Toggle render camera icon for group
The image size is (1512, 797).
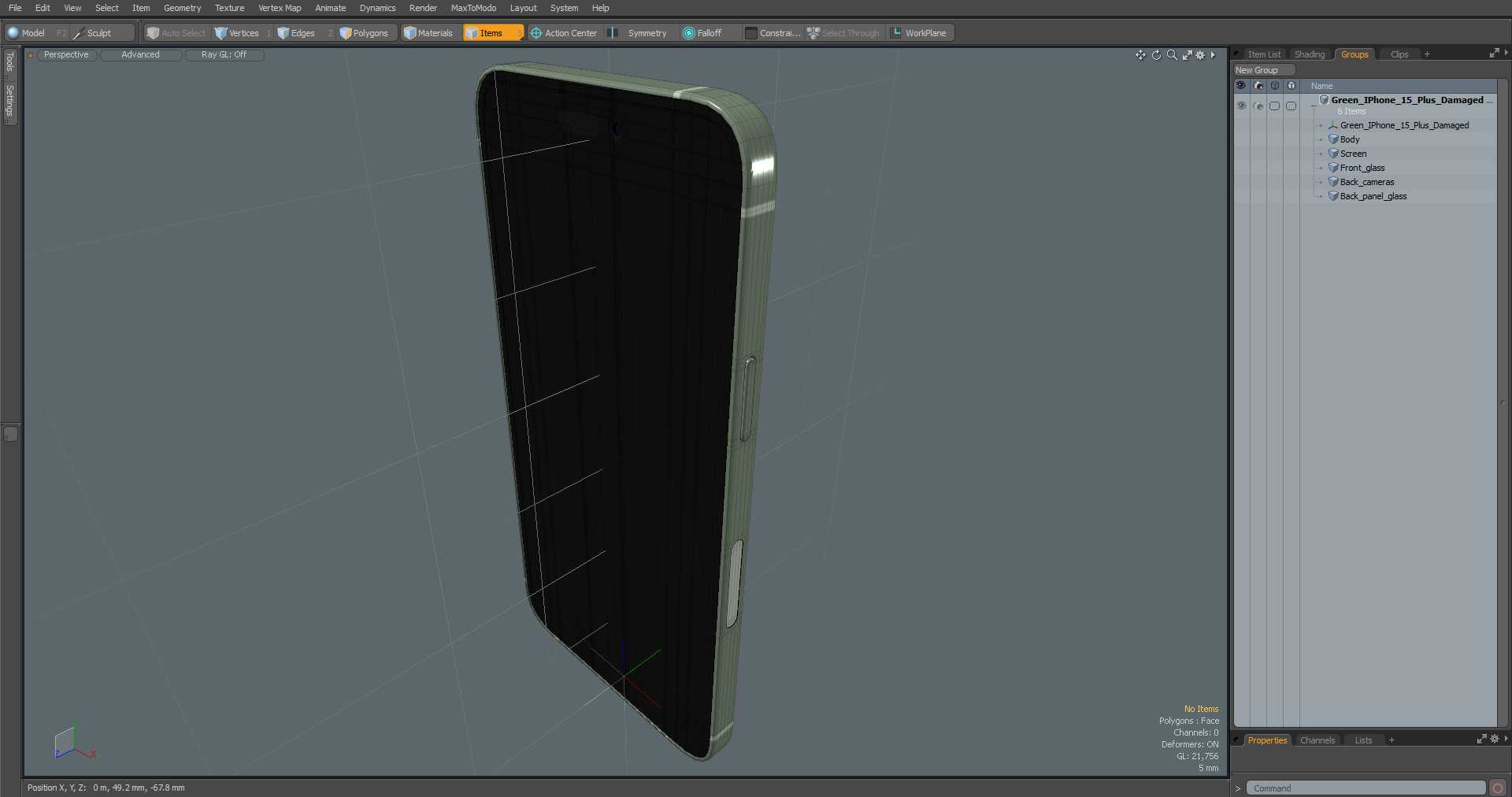coord(1258,106)
